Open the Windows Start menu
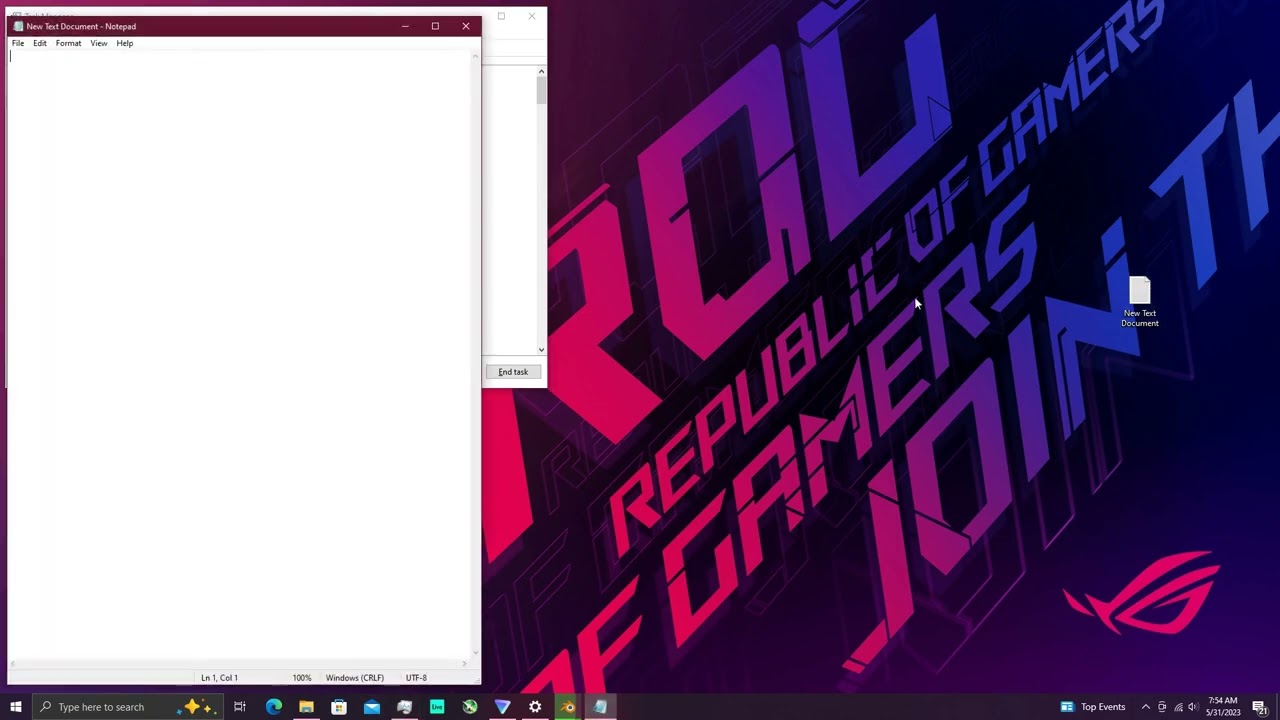 16,707
